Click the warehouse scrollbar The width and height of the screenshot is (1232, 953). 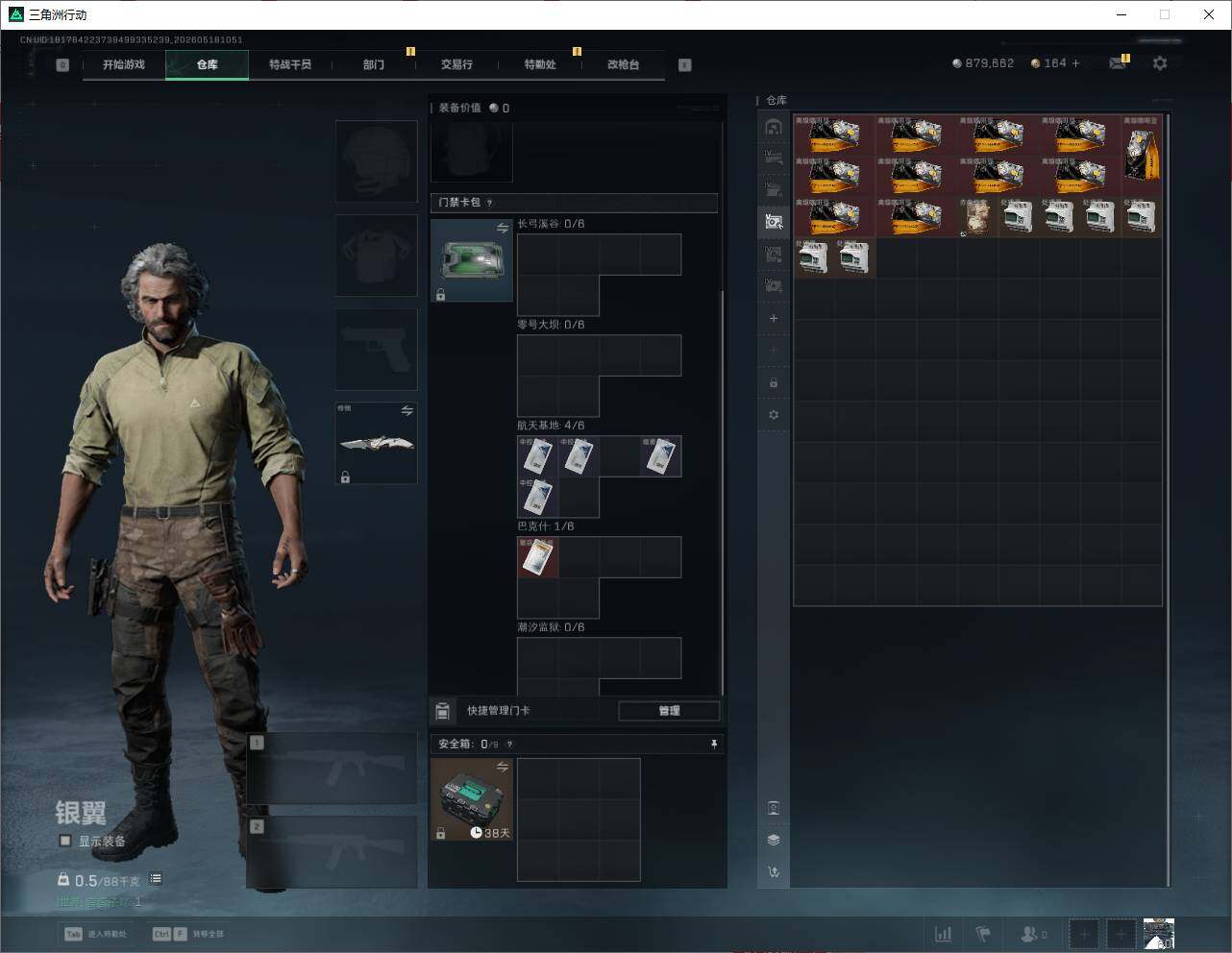1169,500
